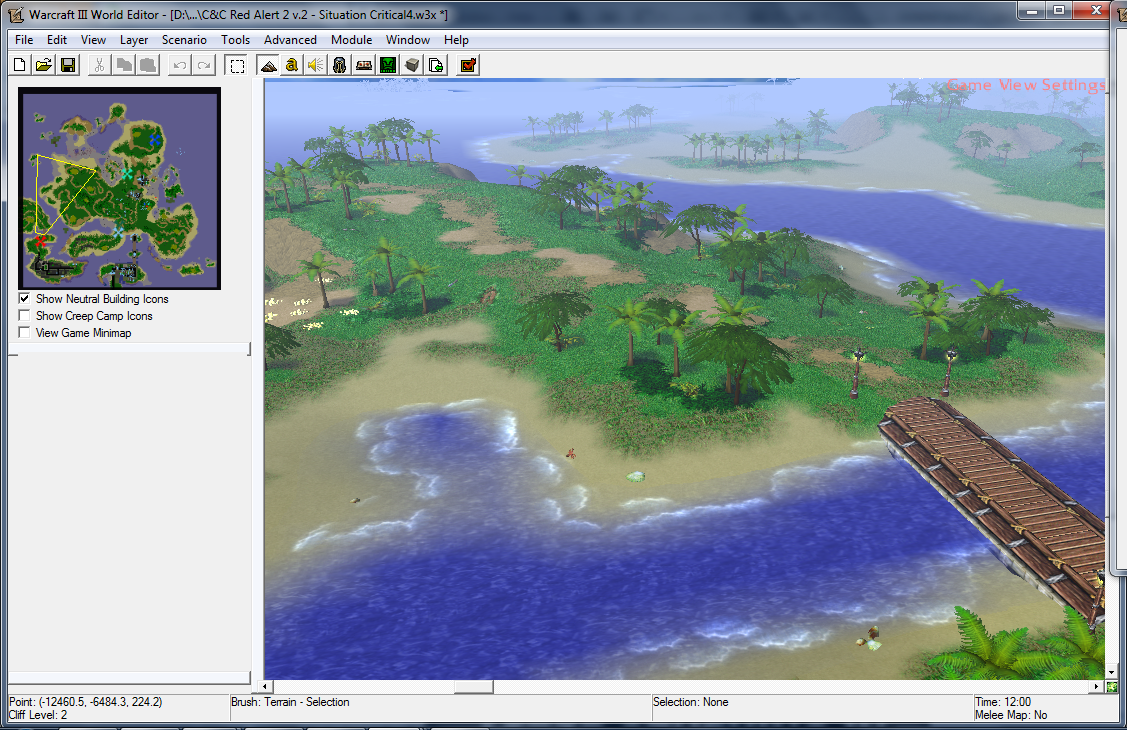
Task: Enable Show Creep Camp Icons checkbox
Action: [x=24, y=315]
